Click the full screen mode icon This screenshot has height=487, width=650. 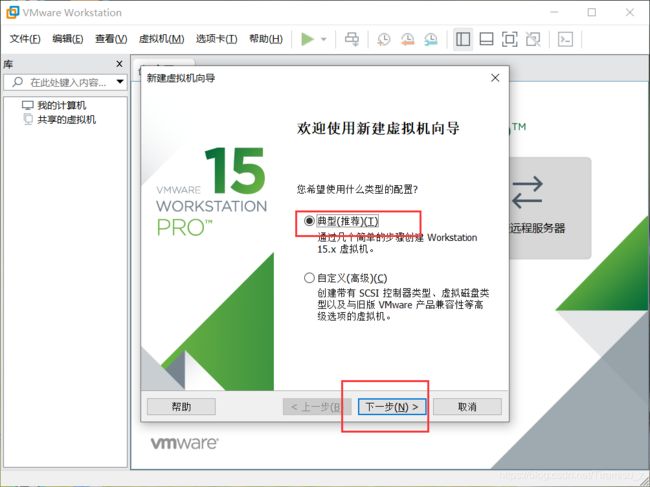(509, 39)
